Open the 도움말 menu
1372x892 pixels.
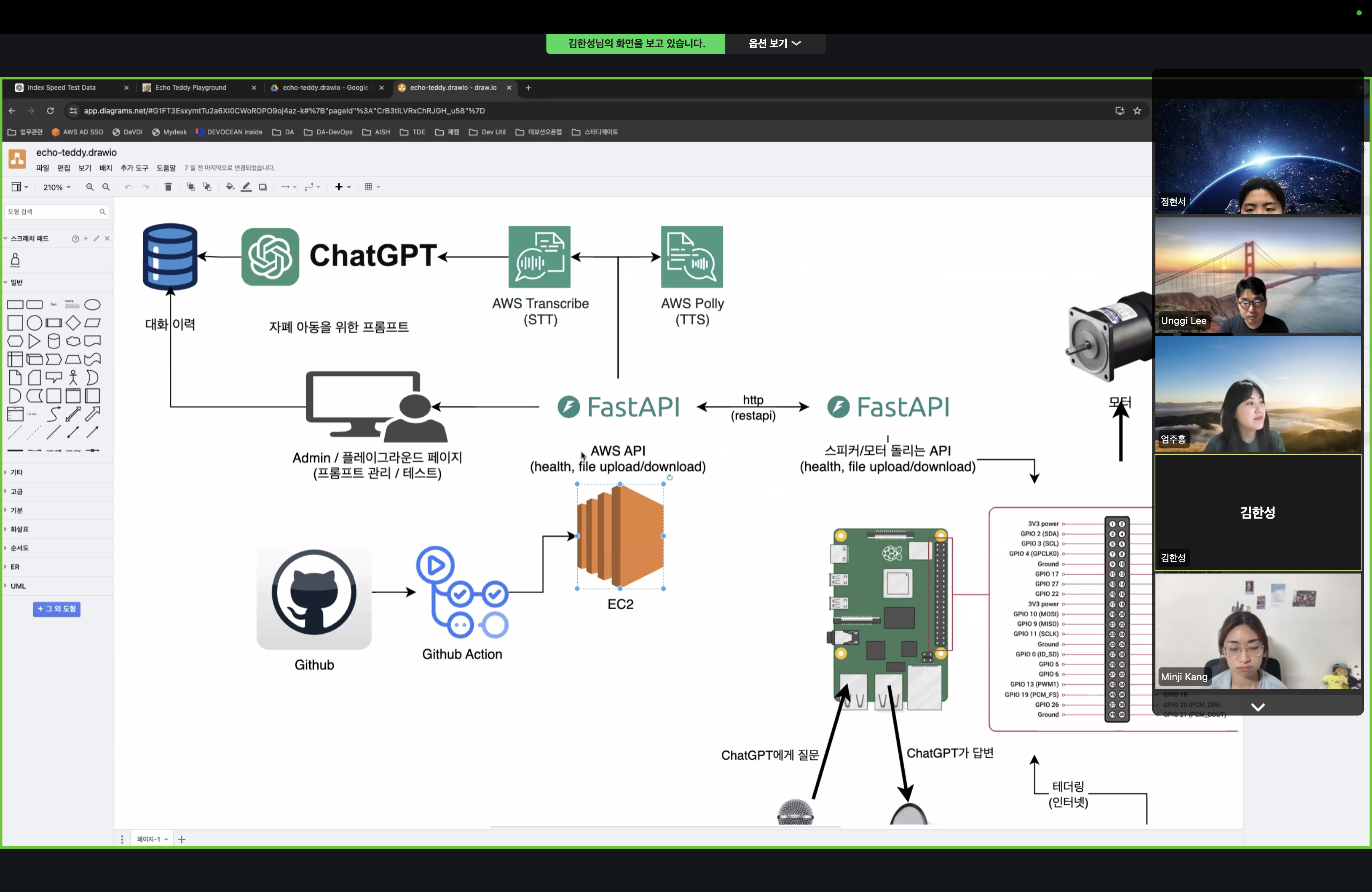[166, 168]
